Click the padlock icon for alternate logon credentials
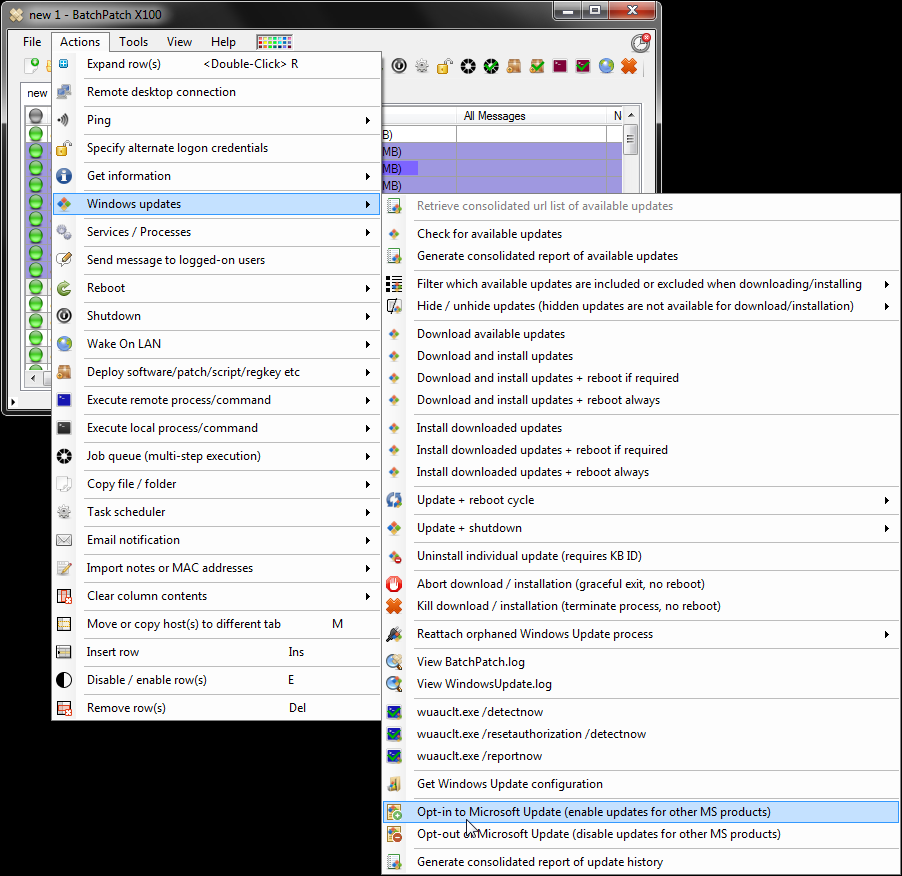The height and width of the screenshot is (876, 902). 64,148
